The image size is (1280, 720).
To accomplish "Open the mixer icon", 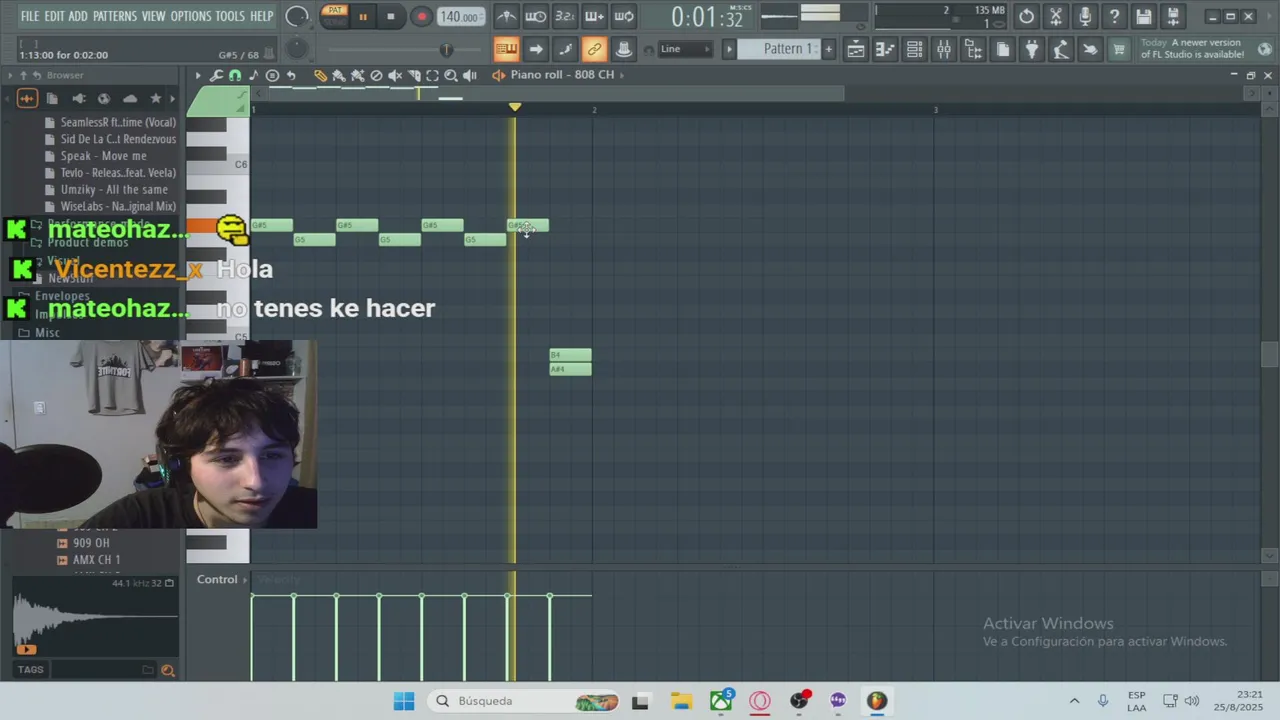I will 943,49.
